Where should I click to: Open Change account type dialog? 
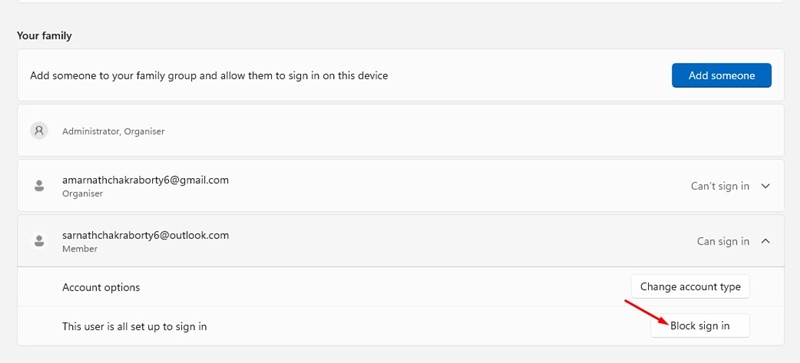click(x=690, y=286)
